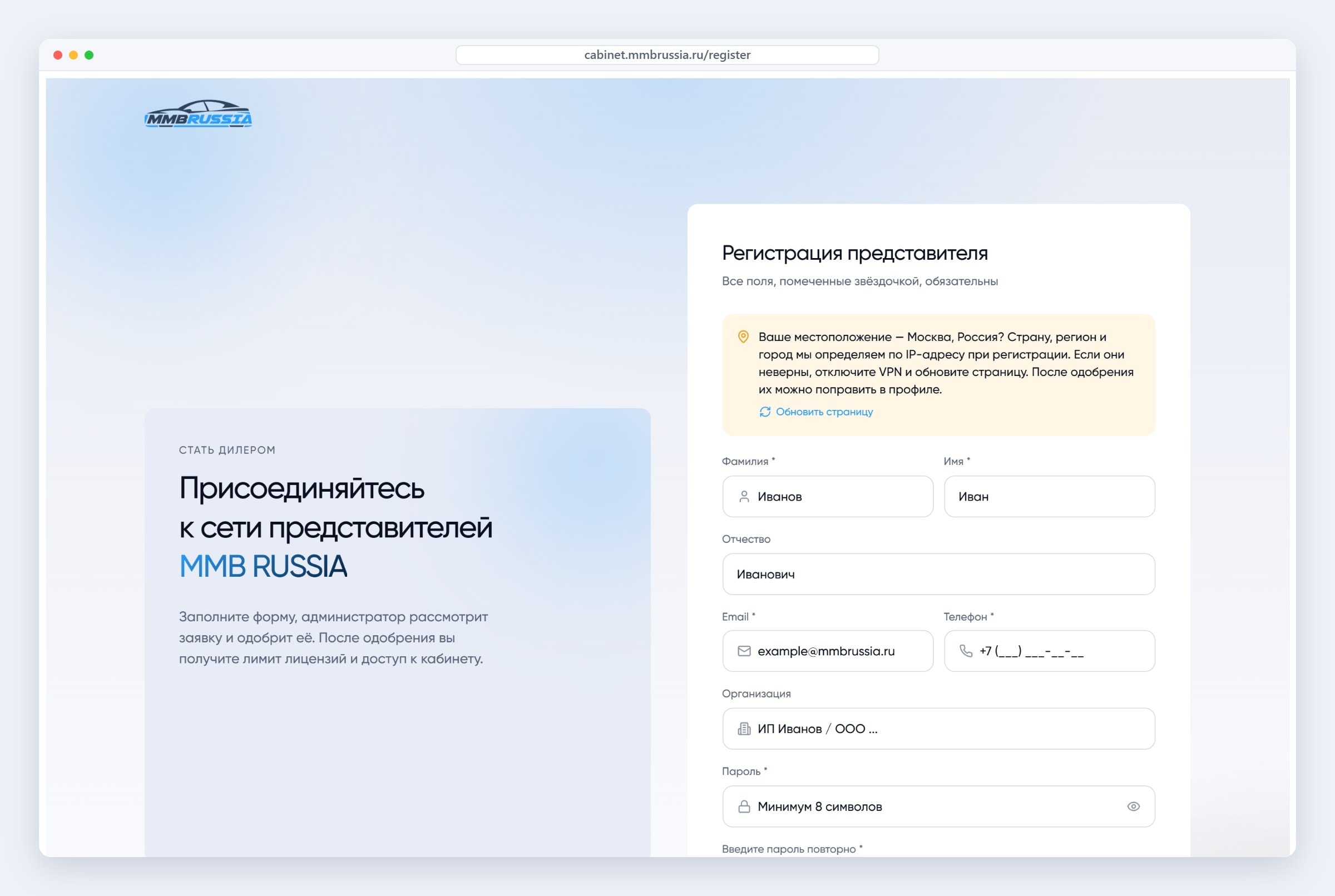The image size is (1335, 896).
Task: Click the text СТАТЬ ДИЛЕРОМ
Action: click(x=227, y=451)
